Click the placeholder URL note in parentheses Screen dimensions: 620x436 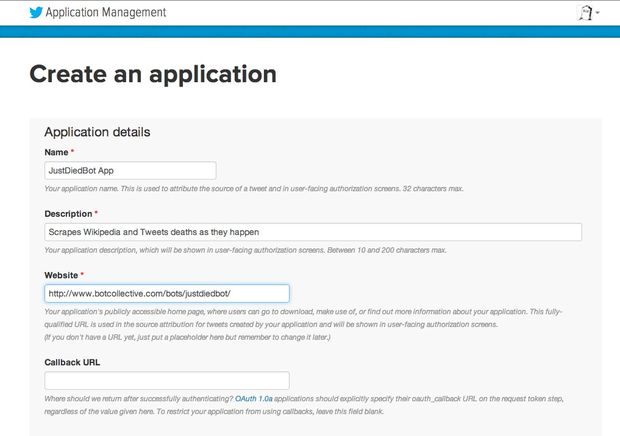(x=189, y=337)
